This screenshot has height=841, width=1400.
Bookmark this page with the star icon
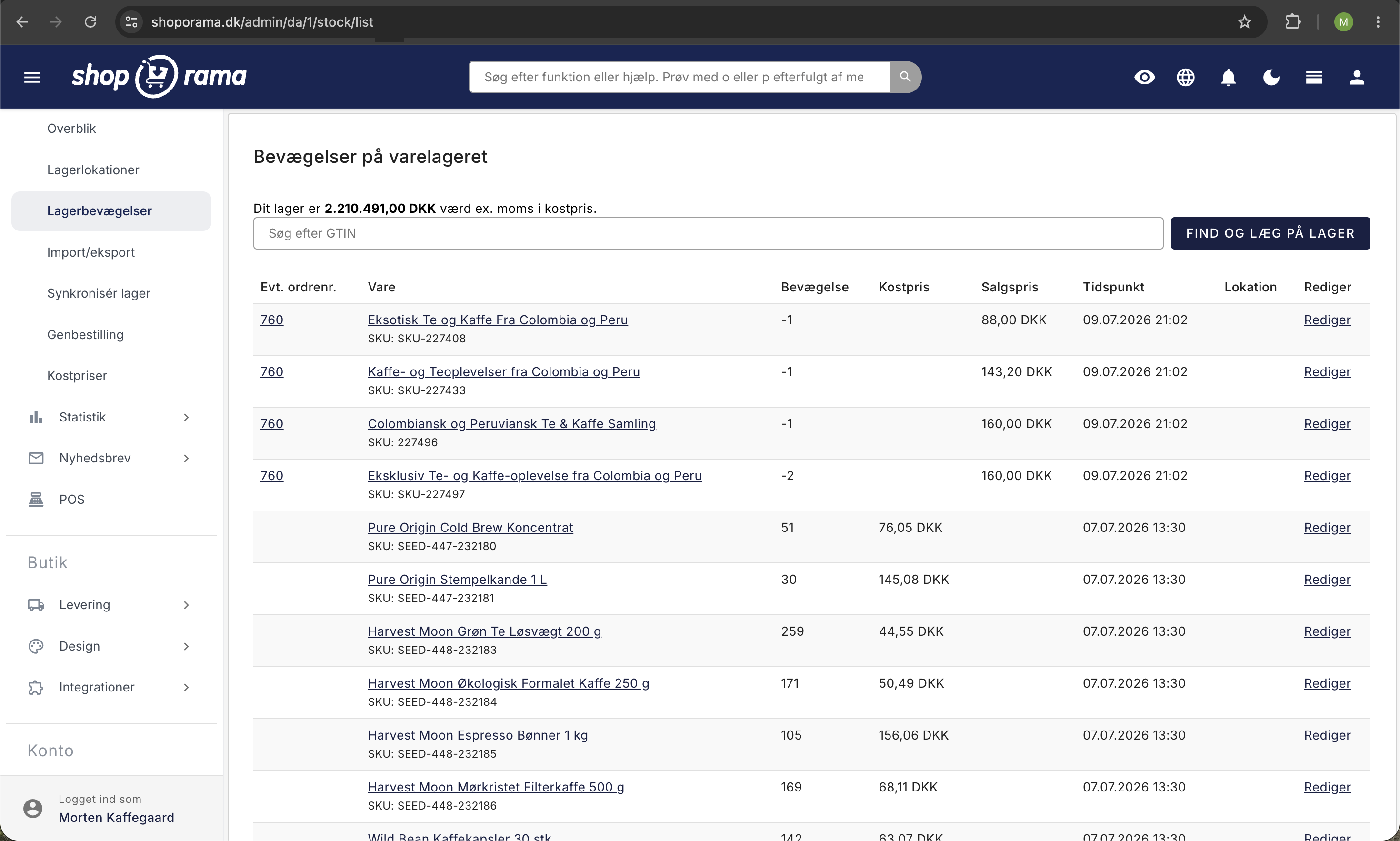coord(1244,22)
